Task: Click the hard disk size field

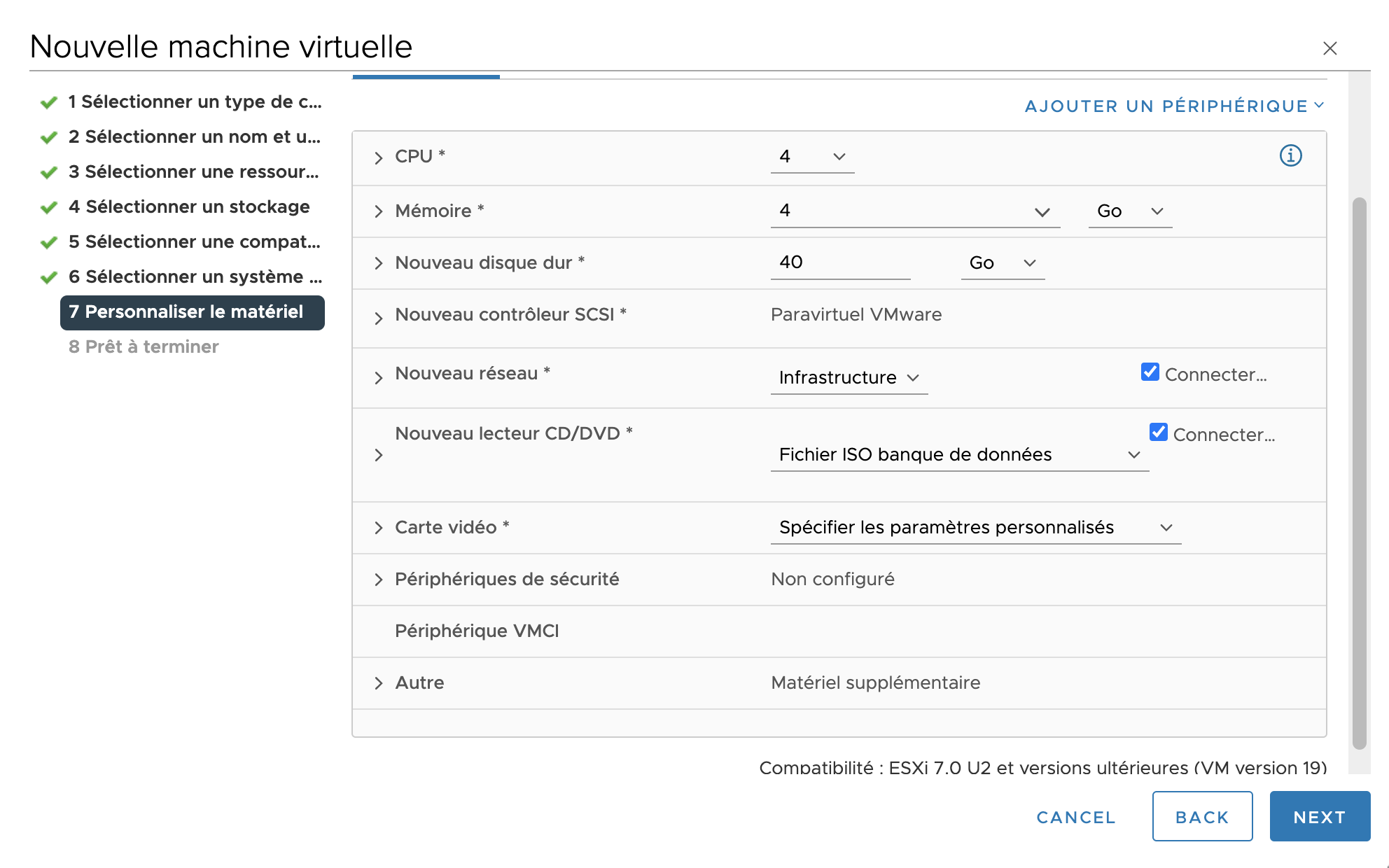Action: click(x=840, y=262)
